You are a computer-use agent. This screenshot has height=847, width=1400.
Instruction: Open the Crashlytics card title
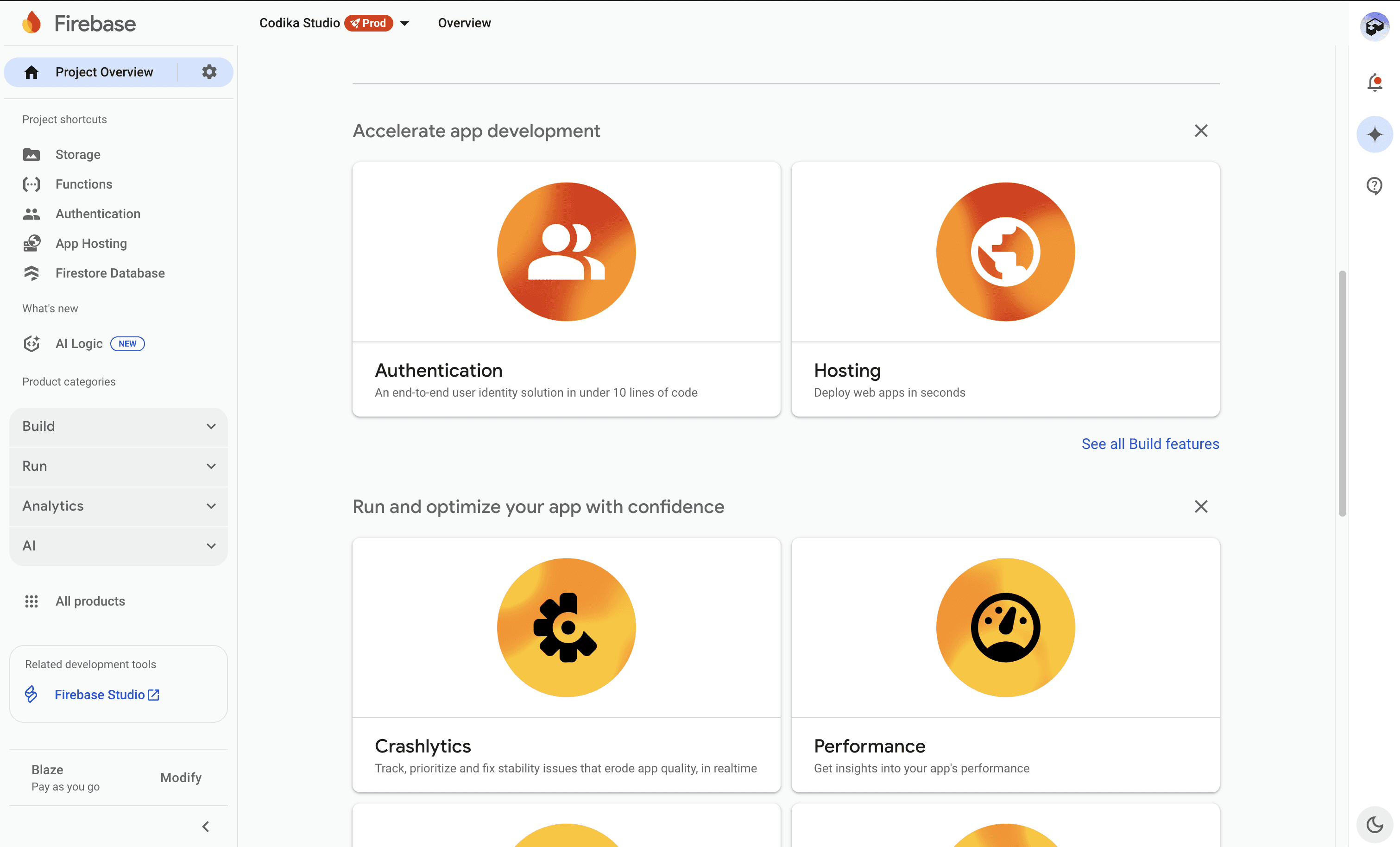[423, 746]
